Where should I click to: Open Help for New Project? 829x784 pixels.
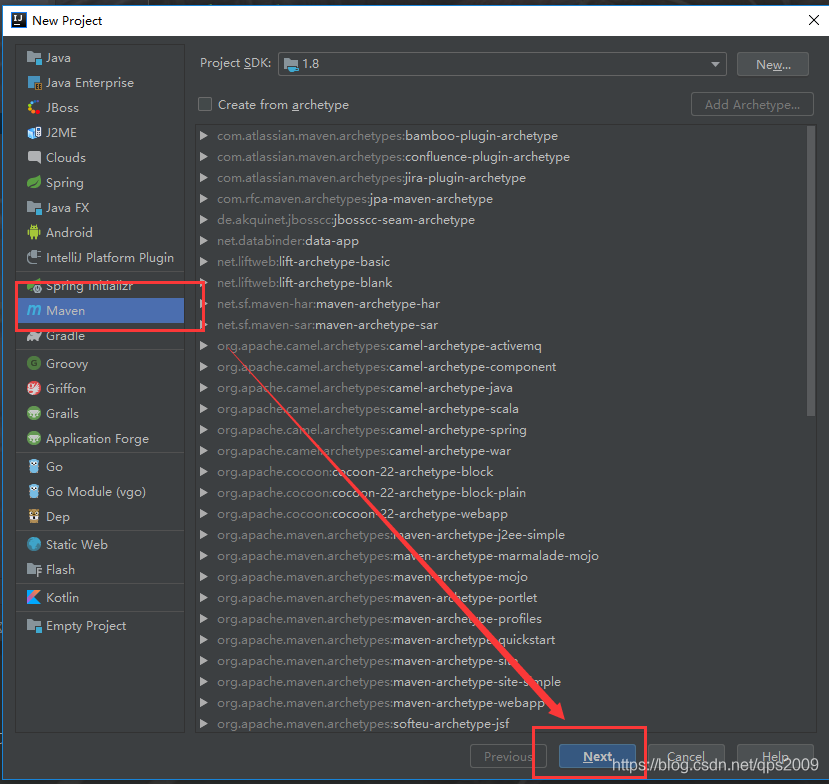click(x=775, y=757)
